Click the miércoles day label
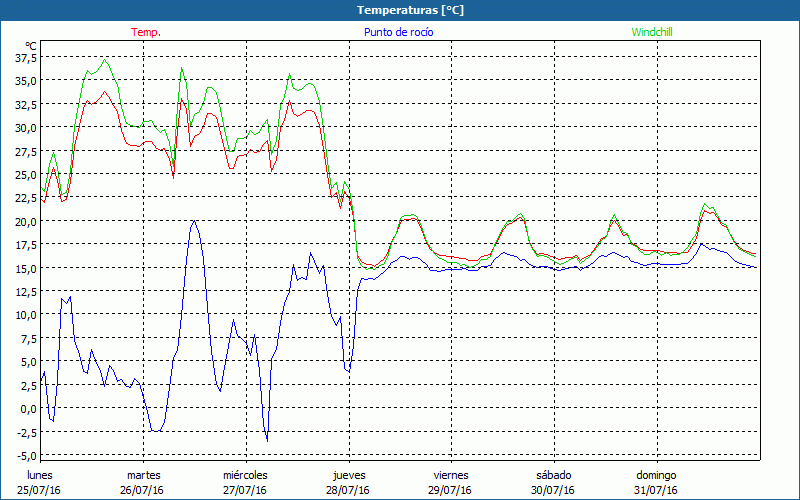The image size is (800, 500). tap(245, 475)
